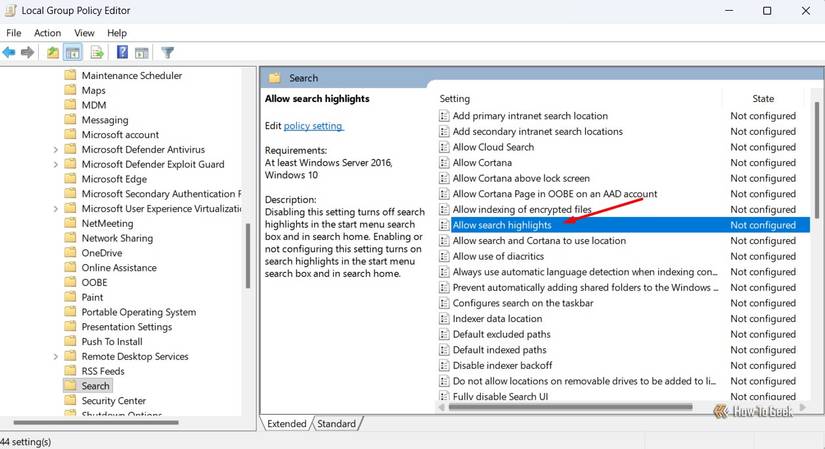
Task: Click the policy icon beside Default indexed paths
Action: (444, 350)
